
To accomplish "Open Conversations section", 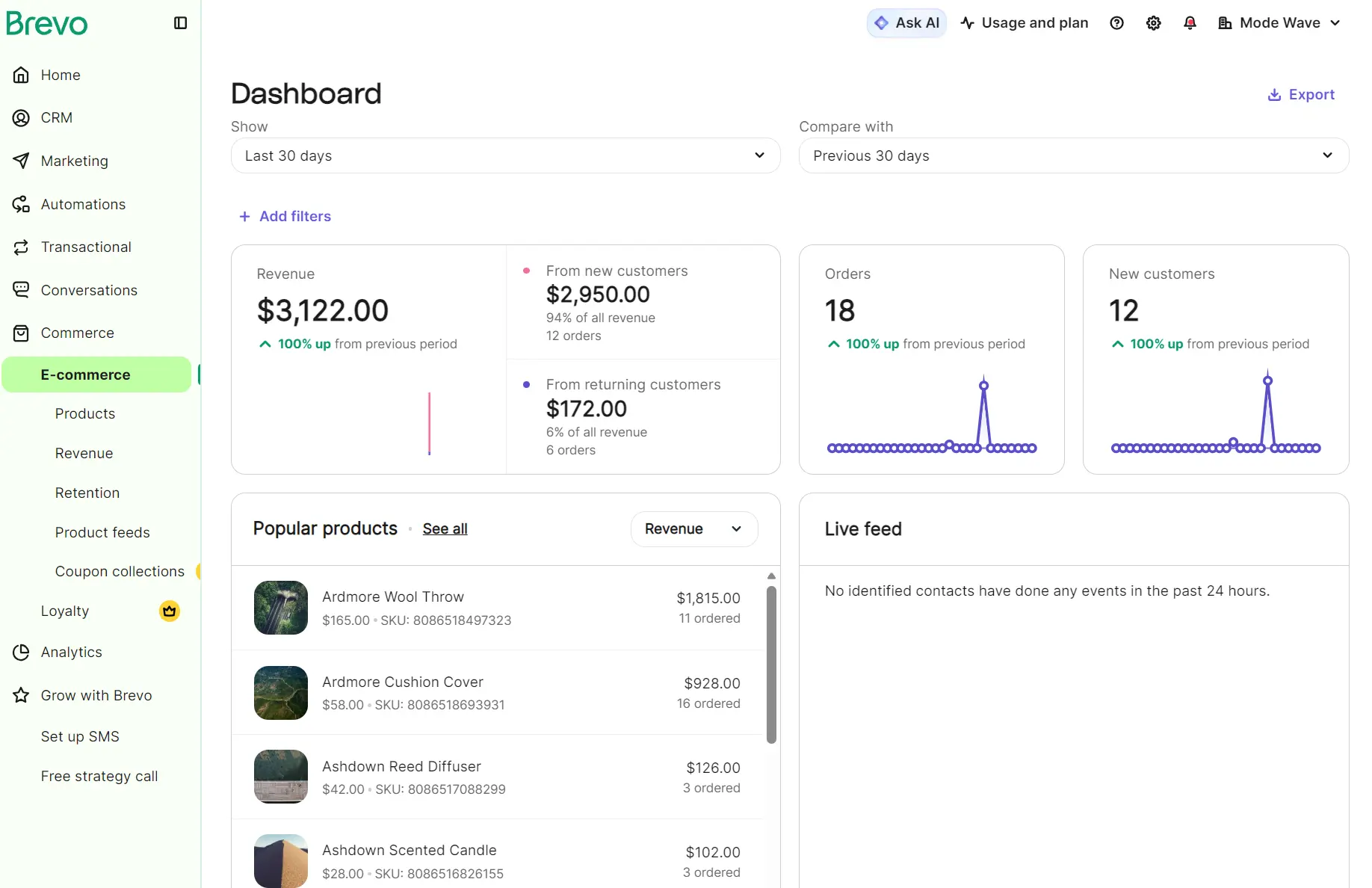I will click(x=89, y=291).
